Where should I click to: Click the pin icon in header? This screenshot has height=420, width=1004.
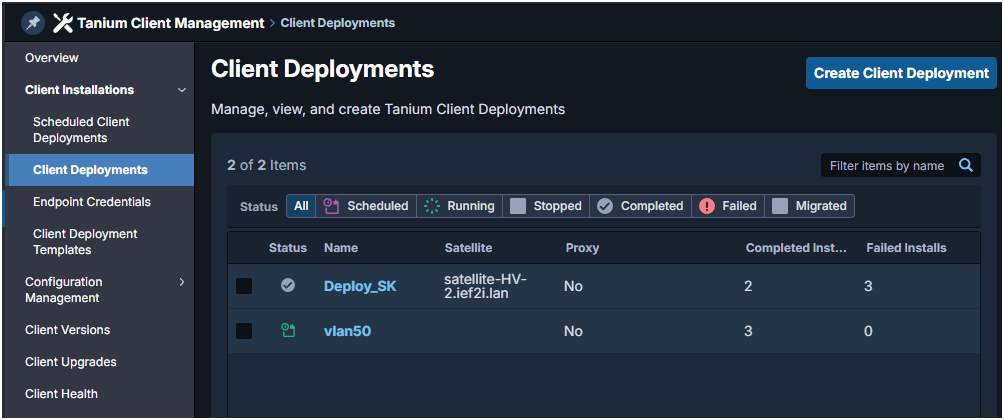pyautogui.click(x=33, y=22)
